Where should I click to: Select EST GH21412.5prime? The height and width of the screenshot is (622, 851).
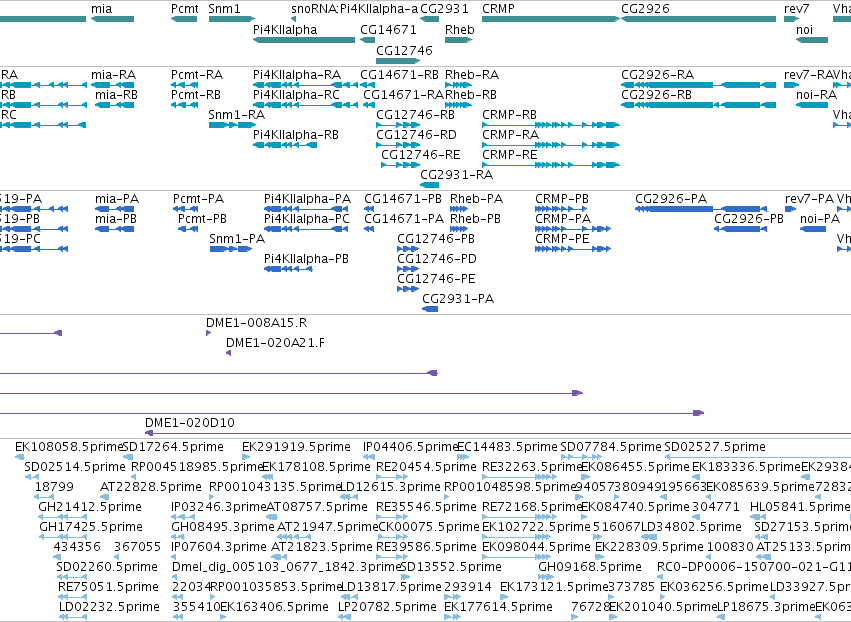[63, 517]
